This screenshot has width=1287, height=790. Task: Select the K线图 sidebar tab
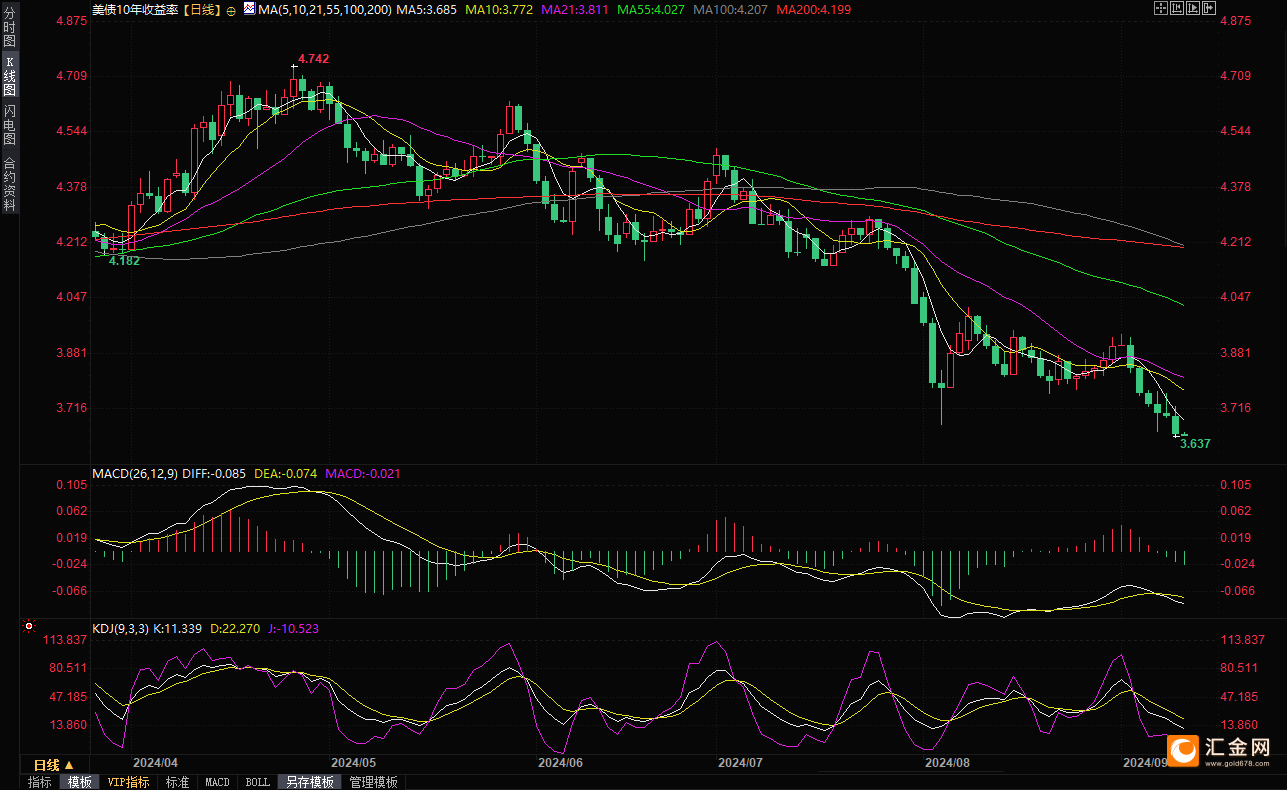coord(9,75)
